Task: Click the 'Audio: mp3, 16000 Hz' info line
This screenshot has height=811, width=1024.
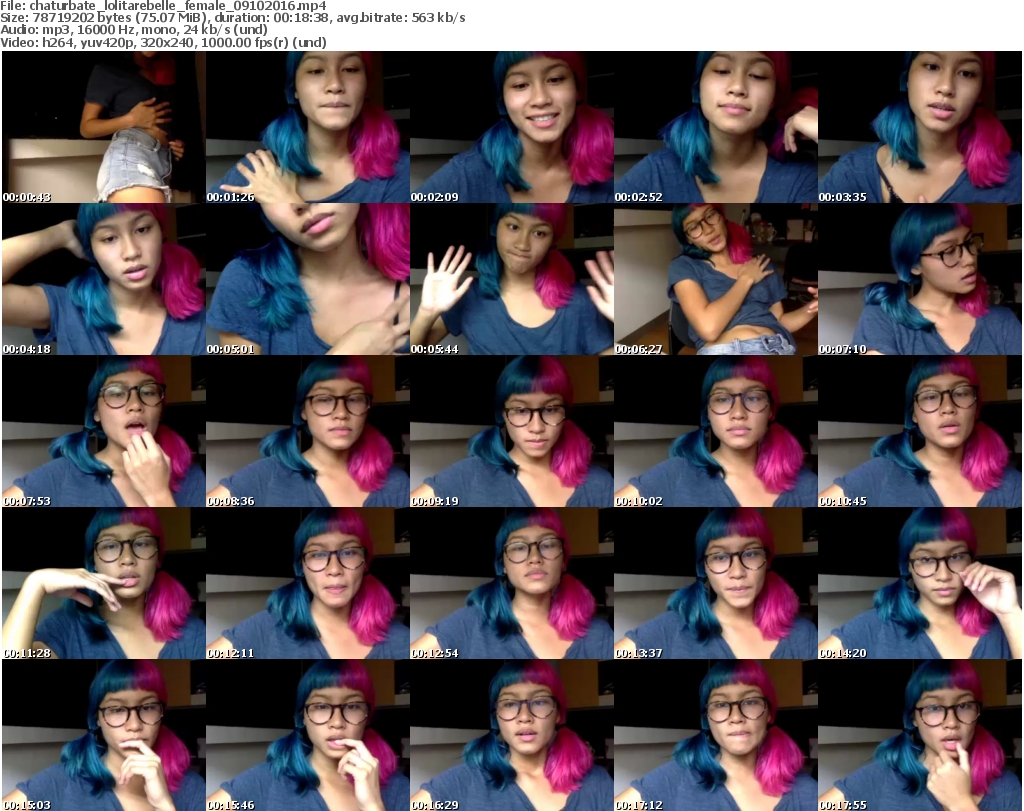Action: (134, 30)
